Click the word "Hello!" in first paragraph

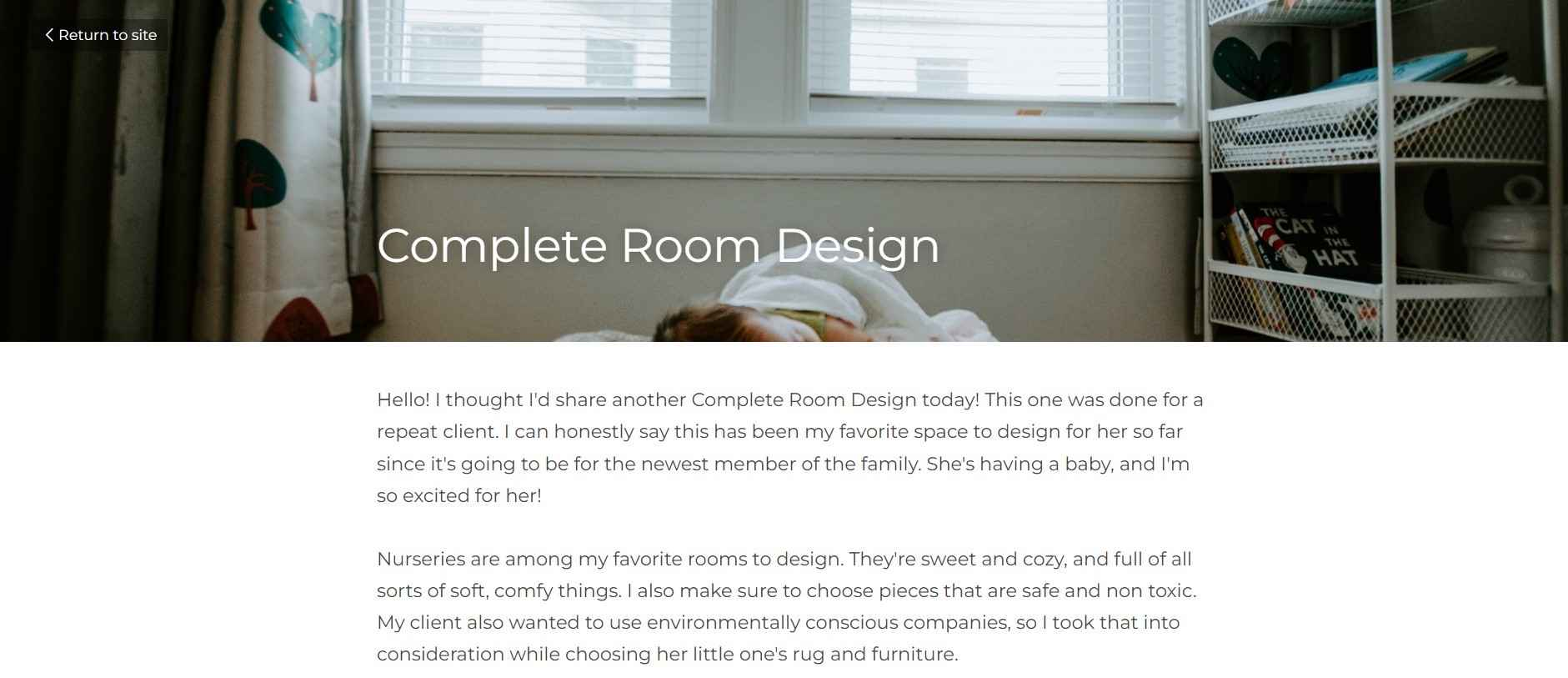(x=403, y=399)
